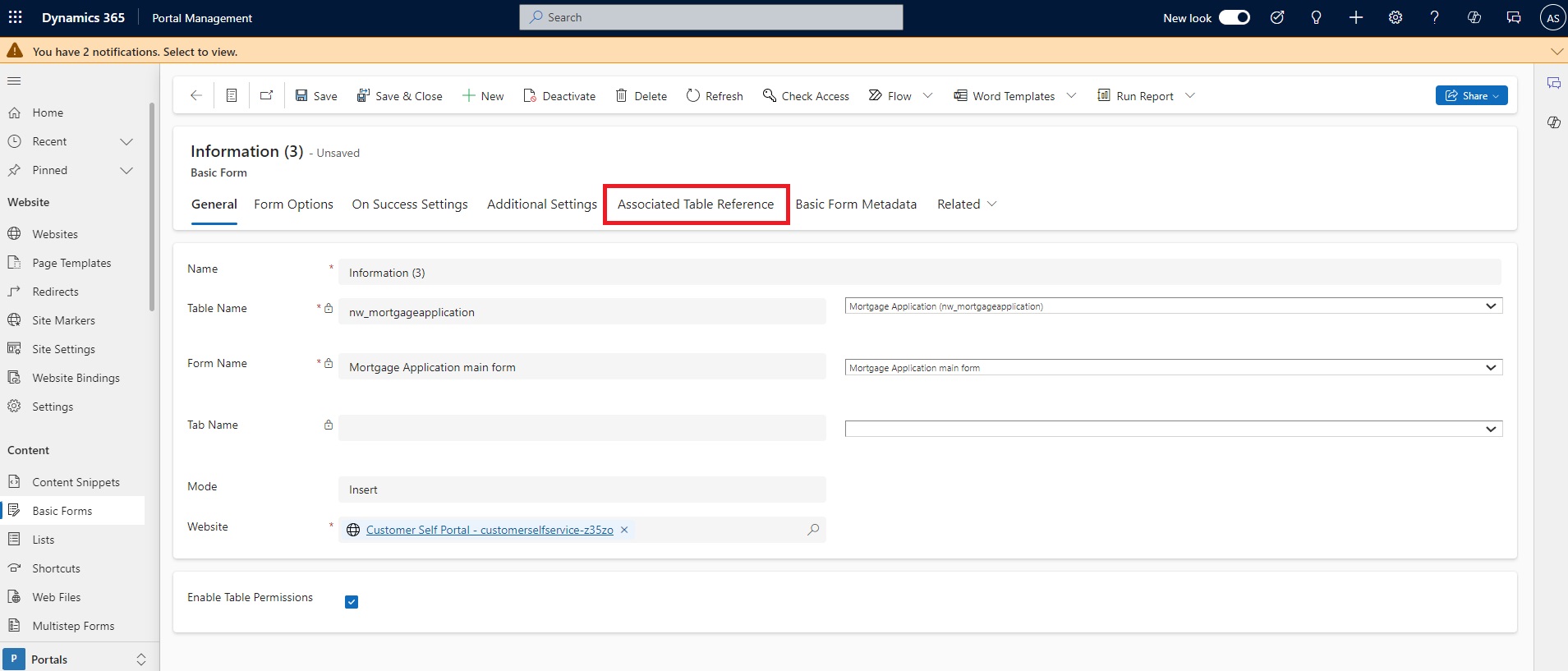The width and height of the screenshot is (1568, 671).
Task: Expand the Word Templates chevron
Action: coord(1071,96)
